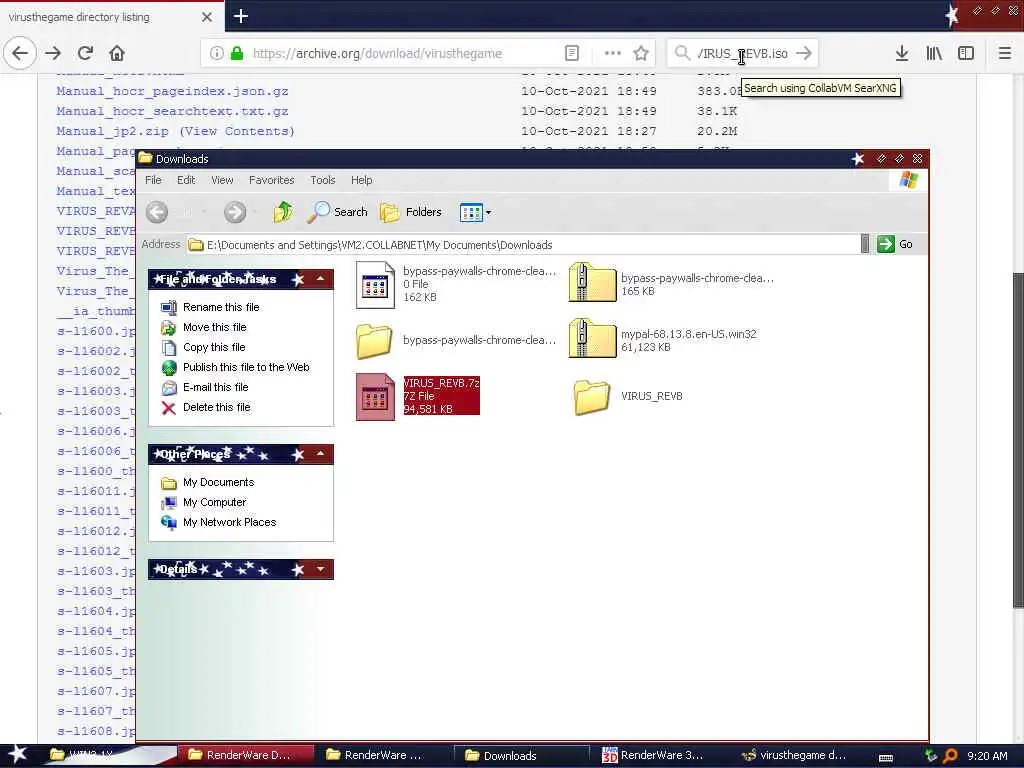The width and height of the screenshot is (1024, 768).
Task: Open the View menu
Action: click(222, 180)
